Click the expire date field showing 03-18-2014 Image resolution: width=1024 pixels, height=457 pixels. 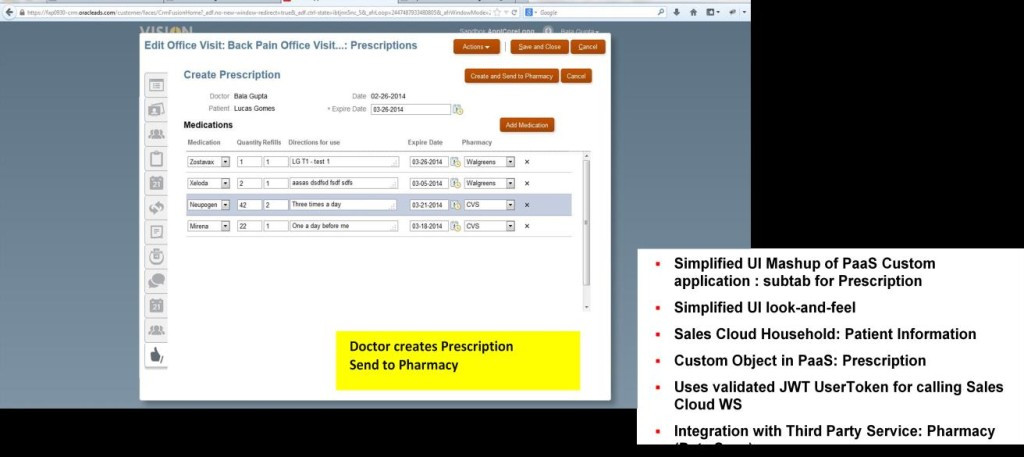[x=429, y=226]
